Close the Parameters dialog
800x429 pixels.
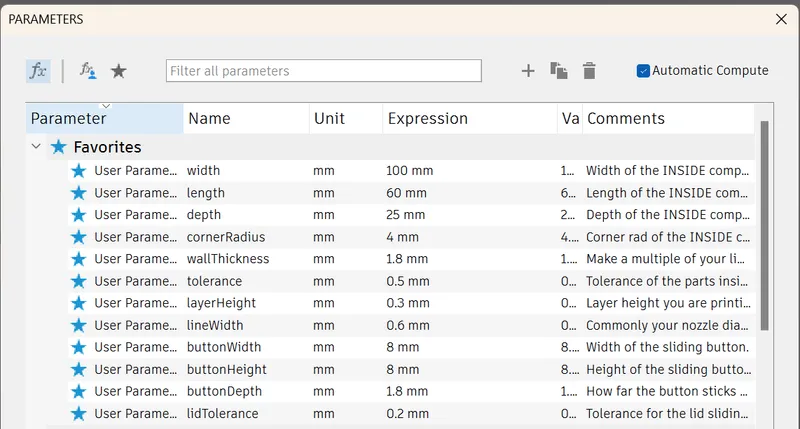(x=781, y=19)
